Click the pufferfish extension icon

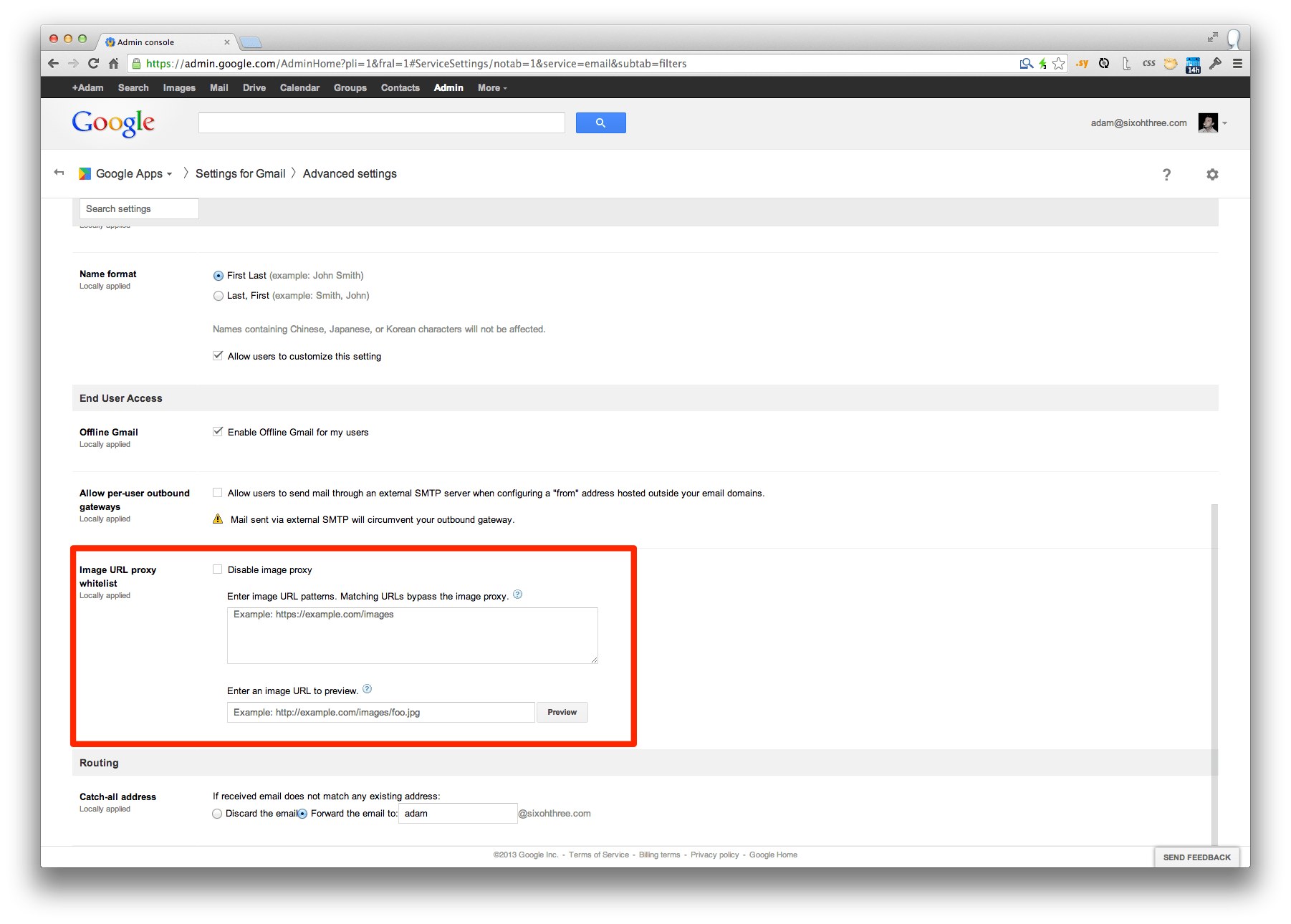click(1171, 63)
